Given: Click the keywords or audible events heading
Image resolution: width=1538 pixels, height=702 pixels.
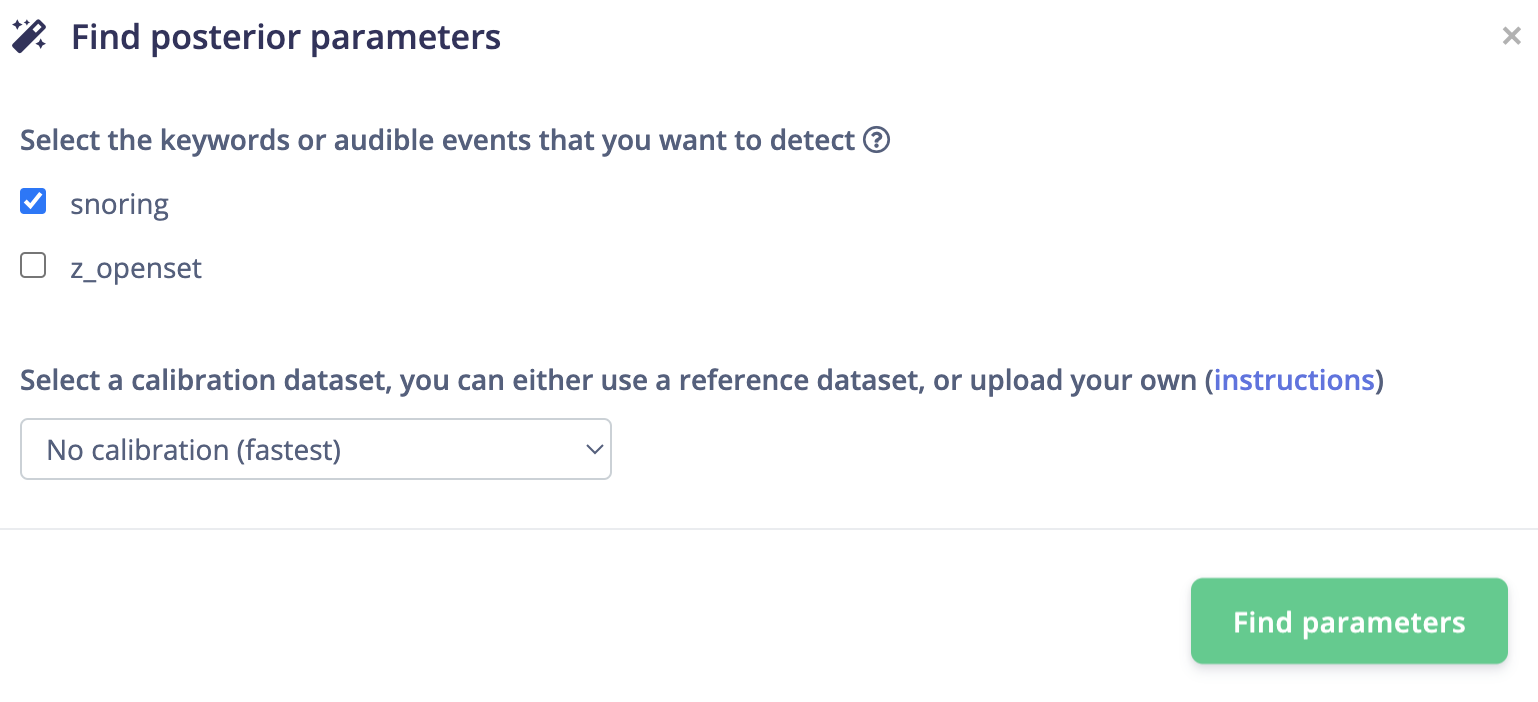Looking at the screenshot, I should tap(438, 140).
